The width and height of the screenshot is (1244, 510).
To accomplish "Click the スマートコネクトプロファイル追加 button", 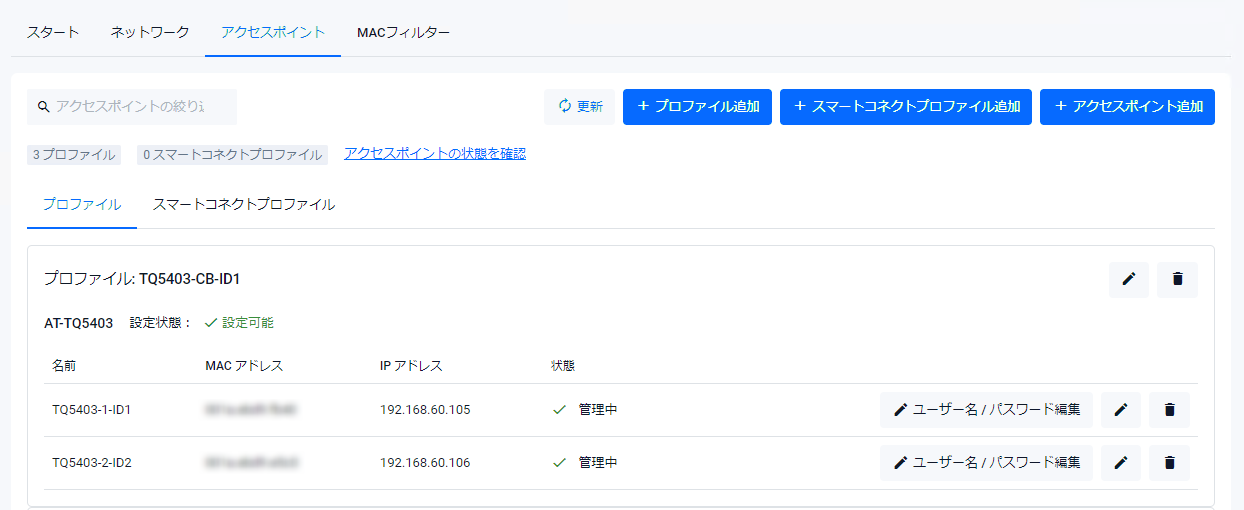I will click(905, 107).
